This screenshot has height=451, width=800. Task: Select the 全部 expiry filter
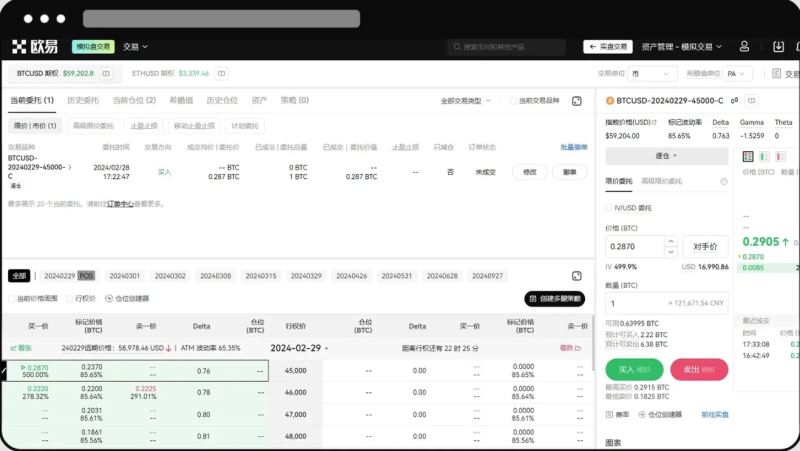(x=19, y=276)
